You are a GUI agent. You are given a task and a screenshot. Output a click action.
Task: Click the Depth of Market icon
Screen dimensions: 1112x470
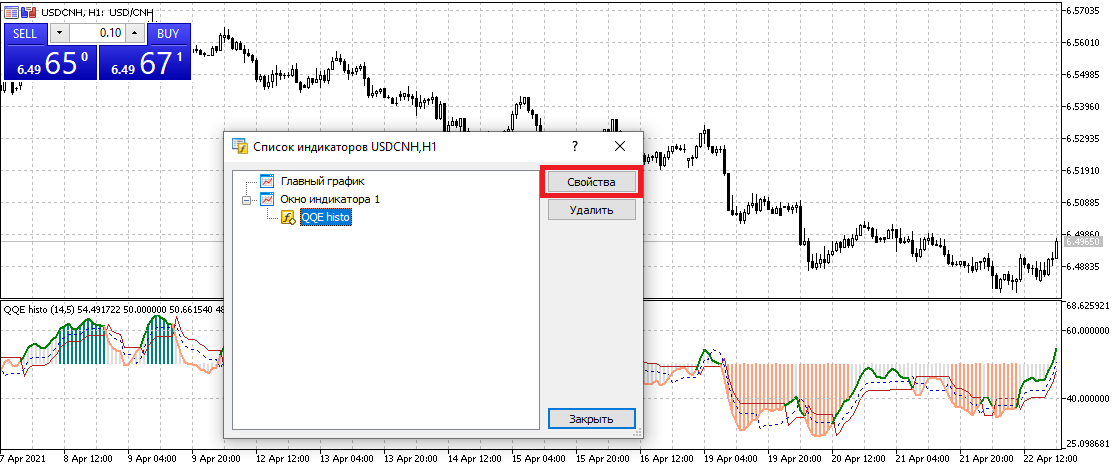tap(26, 11)
